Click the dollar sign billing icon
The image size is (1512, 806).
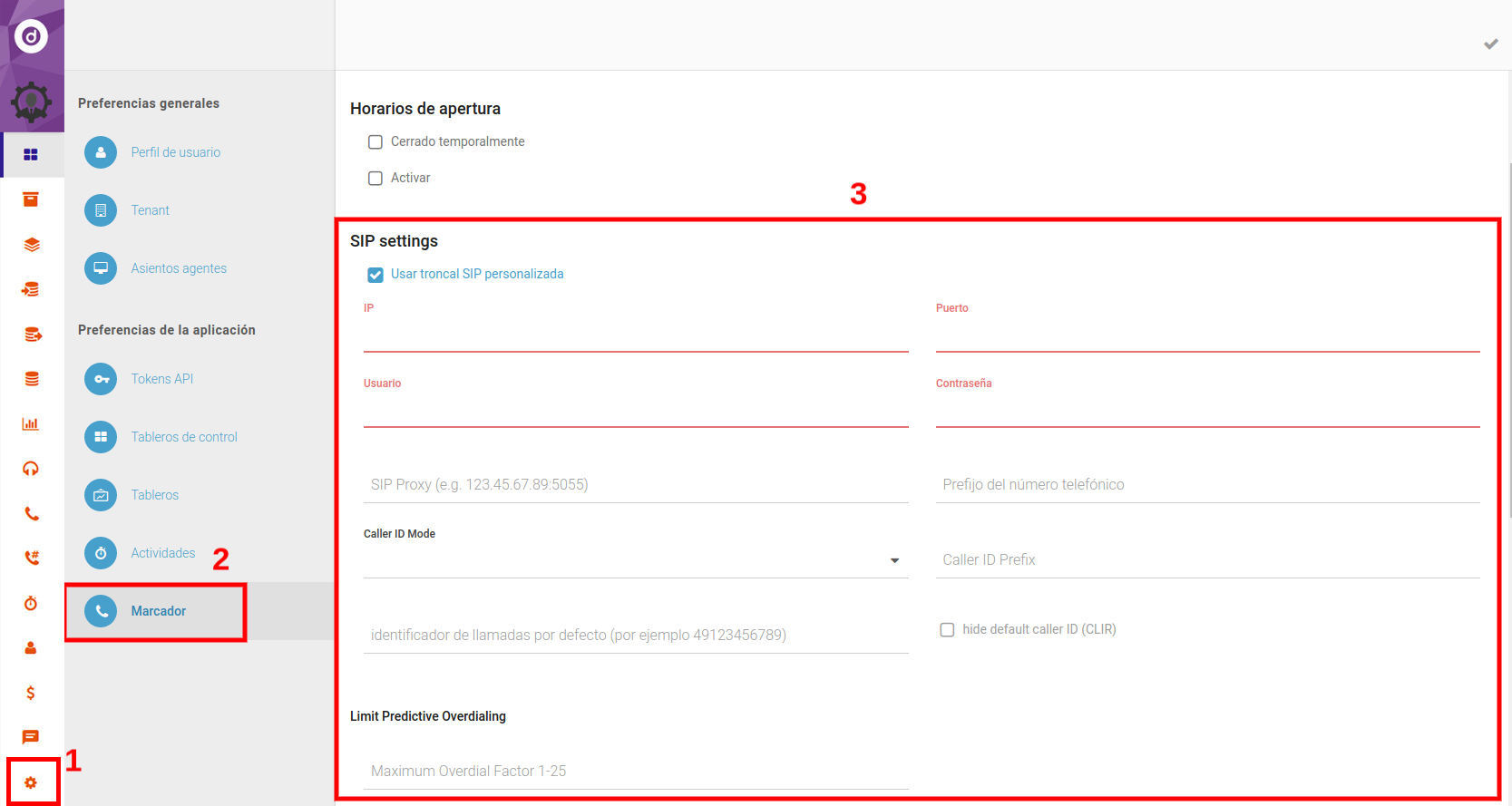[31, 694]
